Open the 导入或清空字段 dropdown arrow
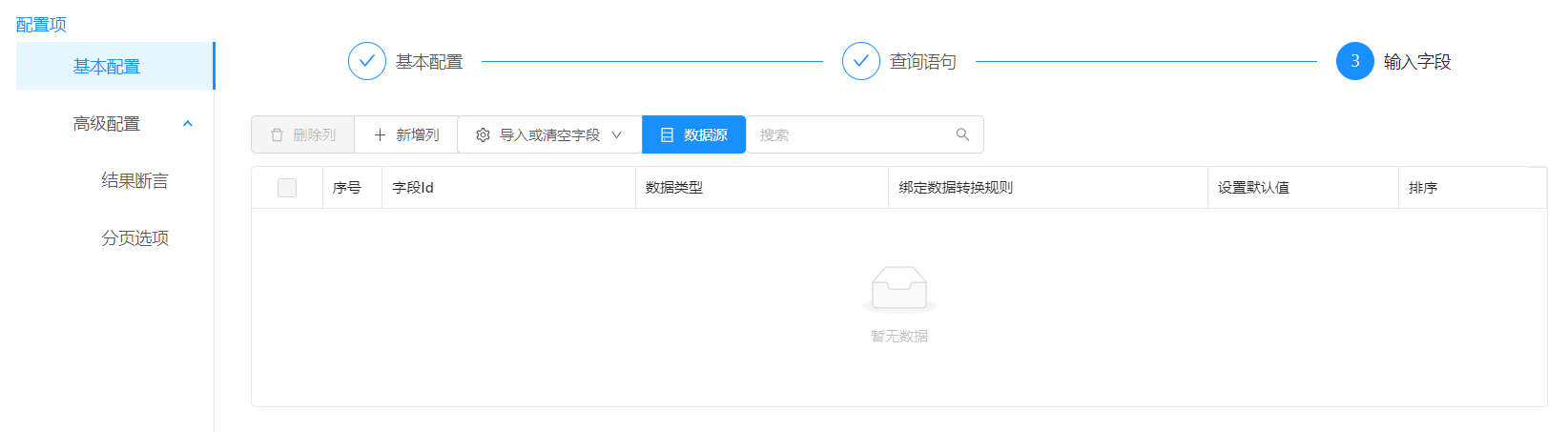Viewport: 1568px width, 432px height. click(616, 135)
